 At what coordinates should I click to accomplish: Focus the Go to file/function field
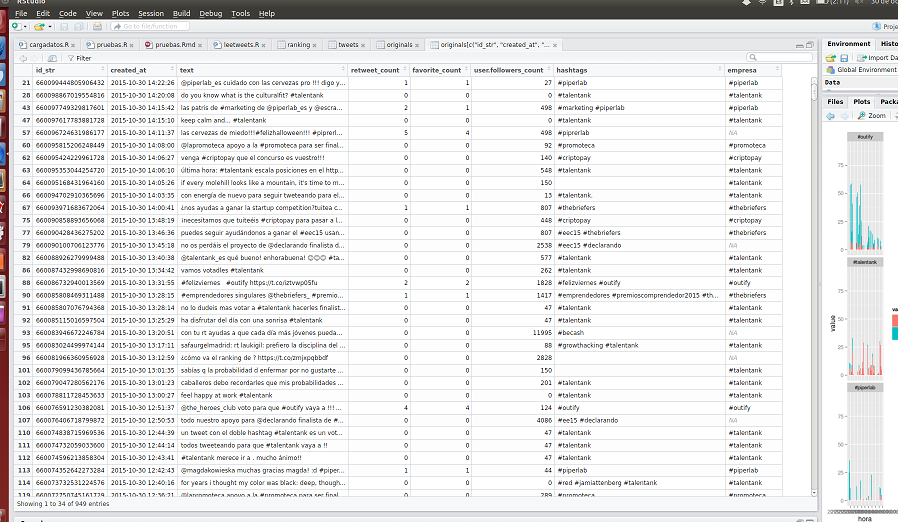click(x=150, y=26)
